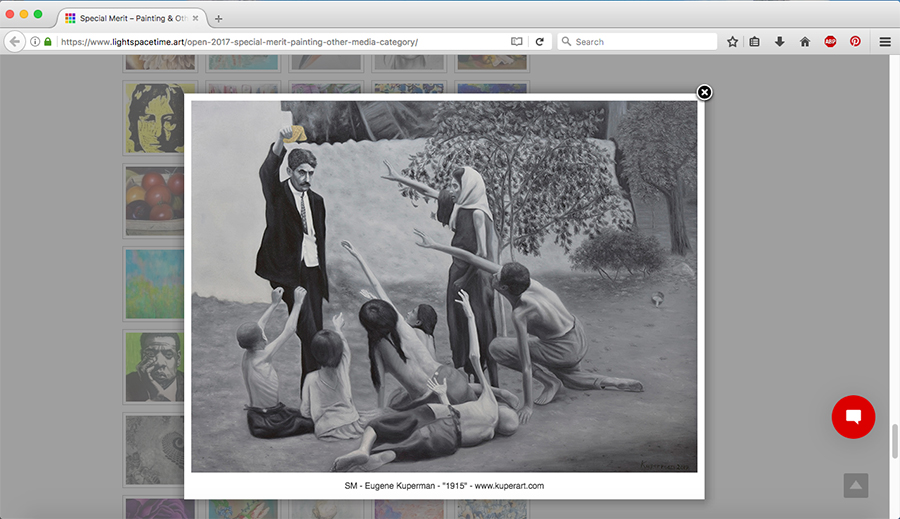Open the red chat bubble button
Screen dimensions: 900x519
click(853, 417)
